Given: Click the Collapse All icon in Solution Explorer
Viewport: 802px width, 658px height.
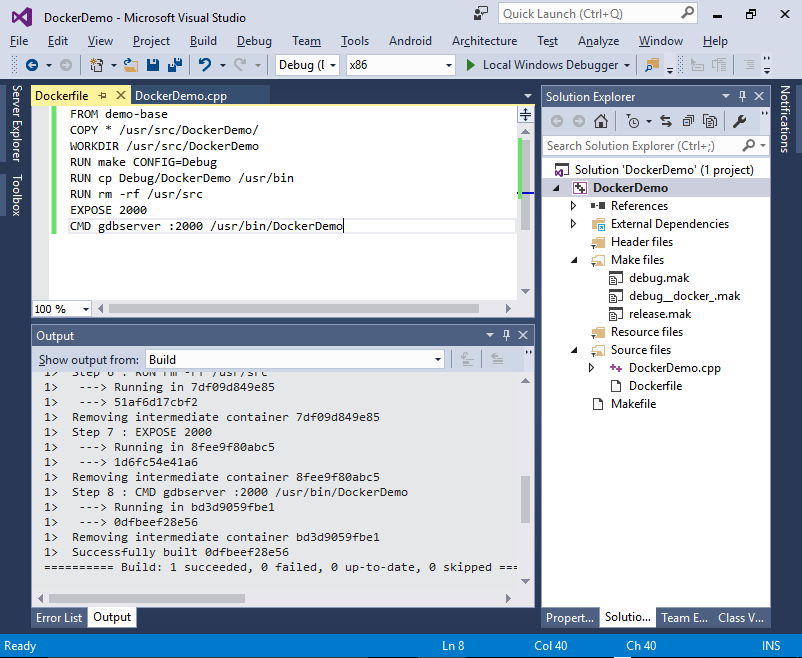Looking at the screenshot, I should pos(688,121).
